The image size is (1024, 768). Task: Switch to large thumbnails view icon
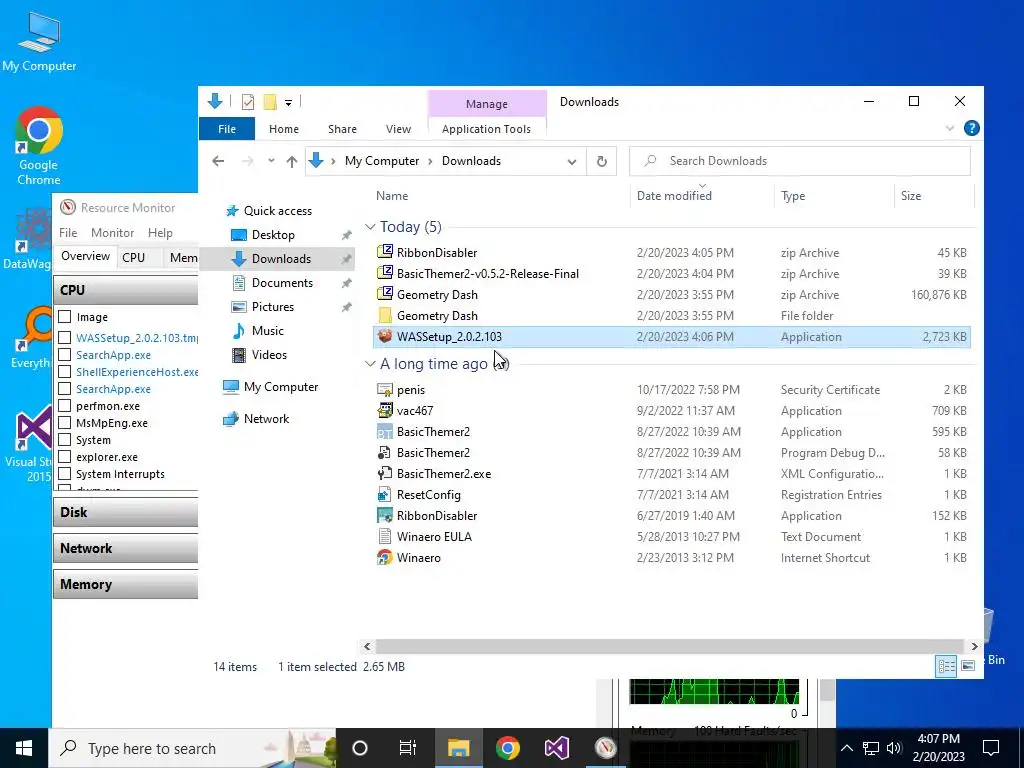click(968, 666)
